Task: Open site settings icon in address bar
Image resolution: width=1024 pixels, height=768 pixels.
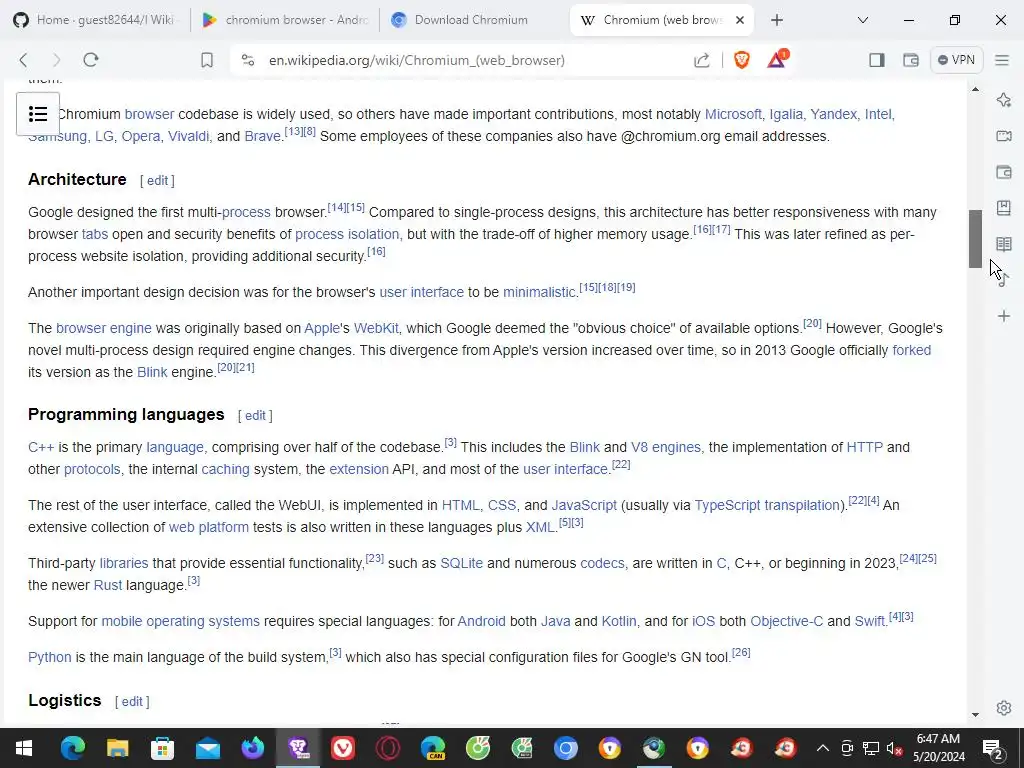Action: 248,60
